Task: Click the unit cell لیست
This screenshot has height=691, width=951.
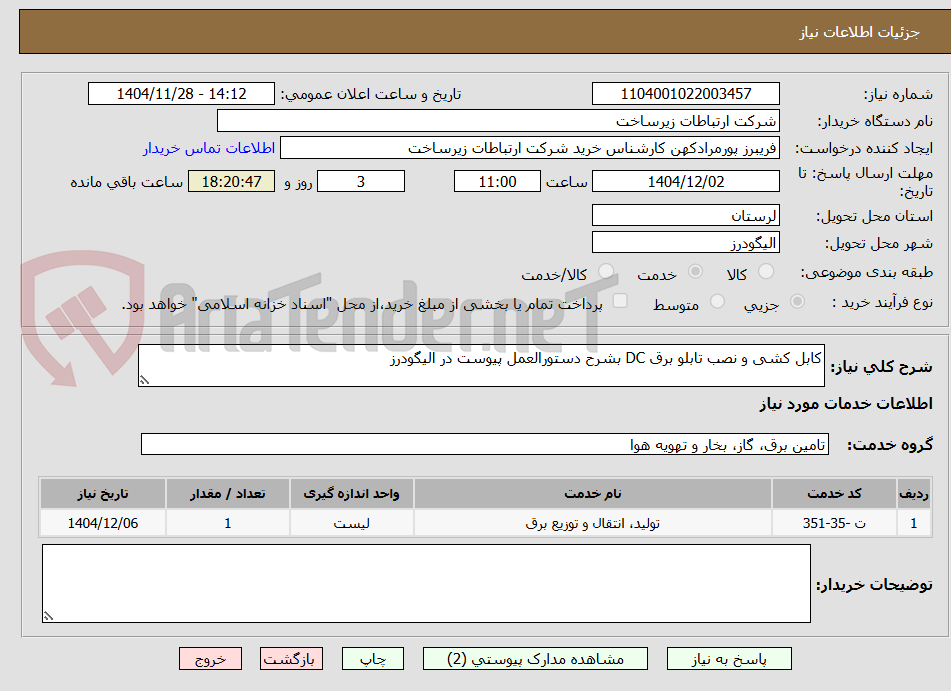Action: (352, 523)
